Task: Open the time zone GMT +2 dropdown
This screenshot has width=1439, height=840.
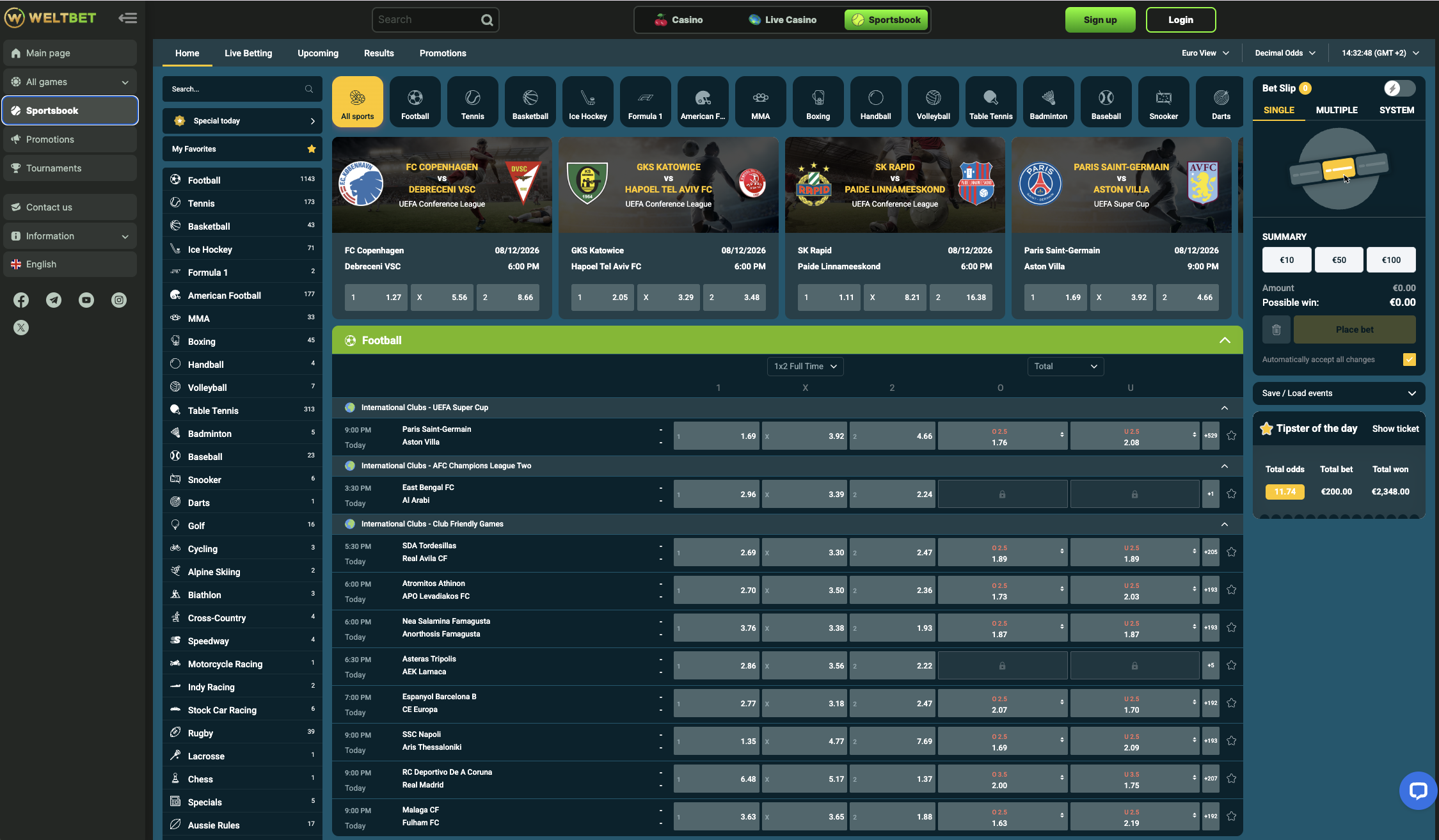Action: tap(1380, 53)
